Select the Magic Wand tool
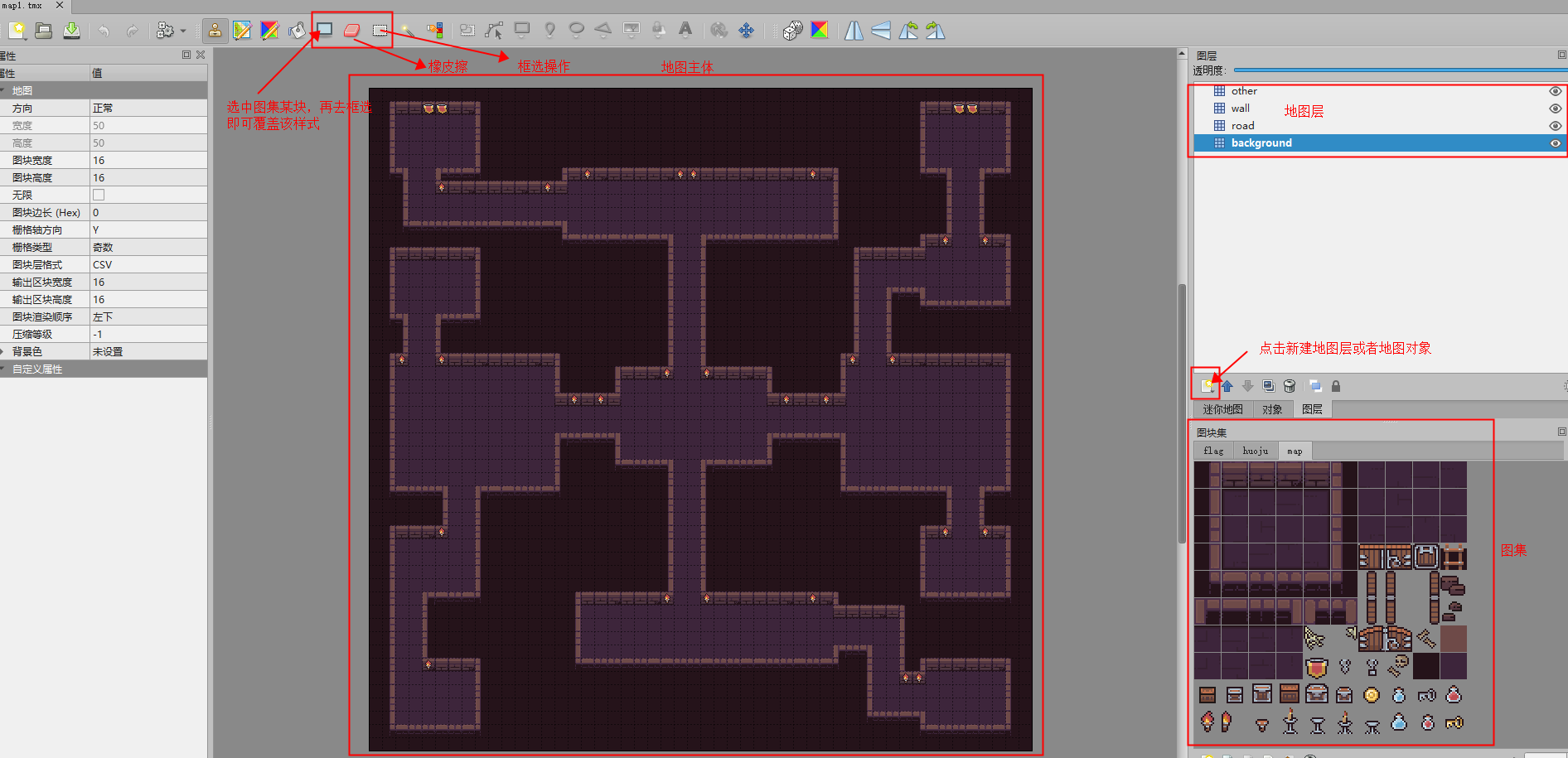 tap(408, 31)
